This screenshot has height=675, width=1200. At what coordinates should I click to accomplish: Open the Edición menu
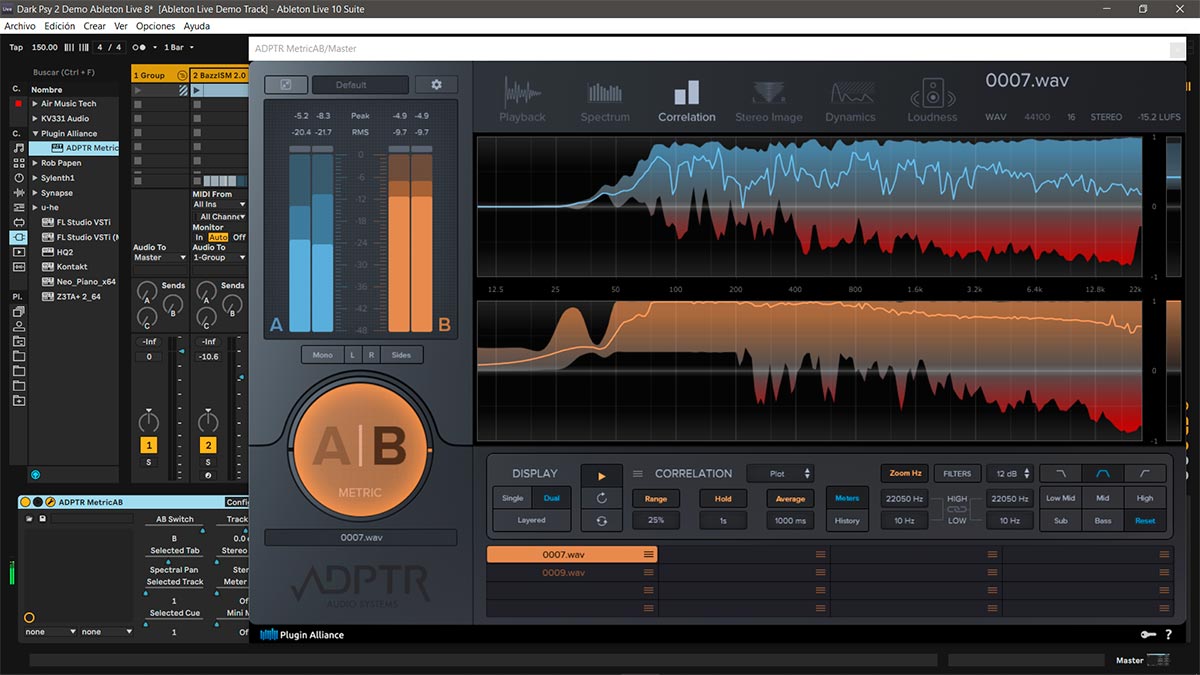60,26
